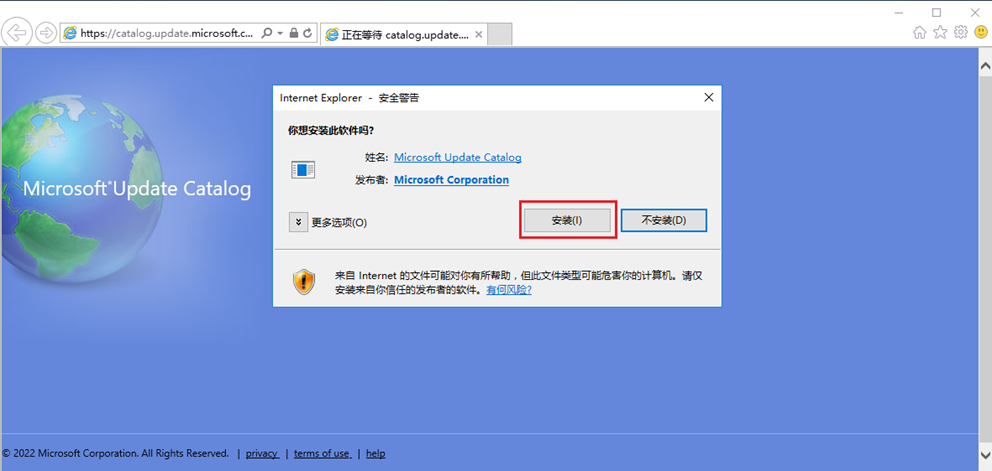Click the 不安装(D) don't install button
This screenshot has width=992, height=471.
(664, 221)
